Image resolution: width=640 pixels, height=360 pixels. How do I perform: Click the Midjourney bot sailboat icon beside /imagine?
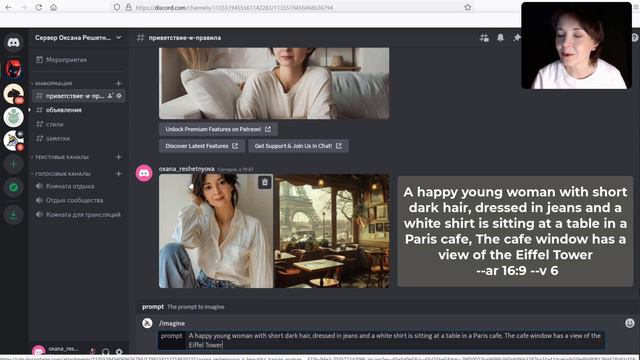point(147,323)
